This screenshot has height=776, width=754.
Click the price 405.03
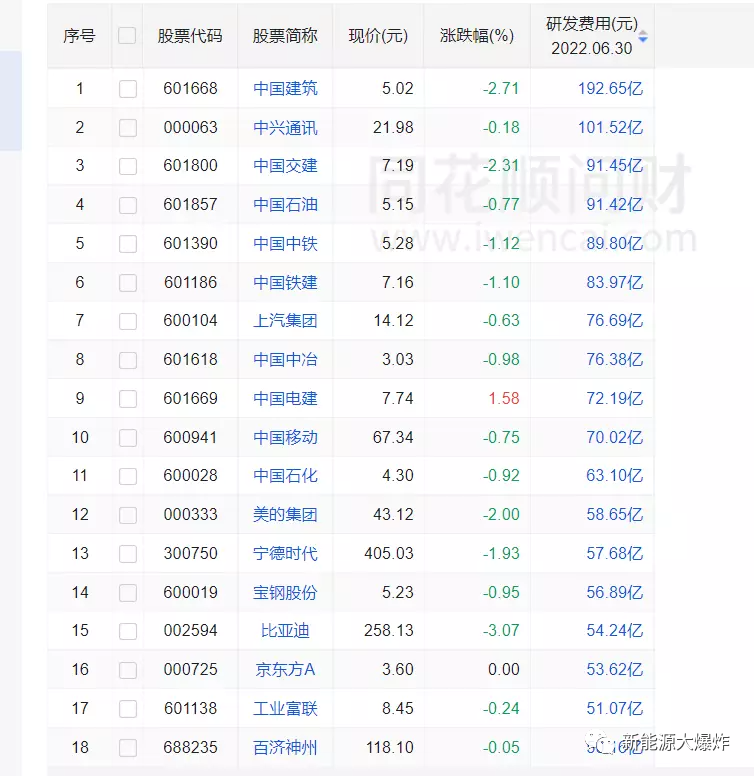[389, 553]
